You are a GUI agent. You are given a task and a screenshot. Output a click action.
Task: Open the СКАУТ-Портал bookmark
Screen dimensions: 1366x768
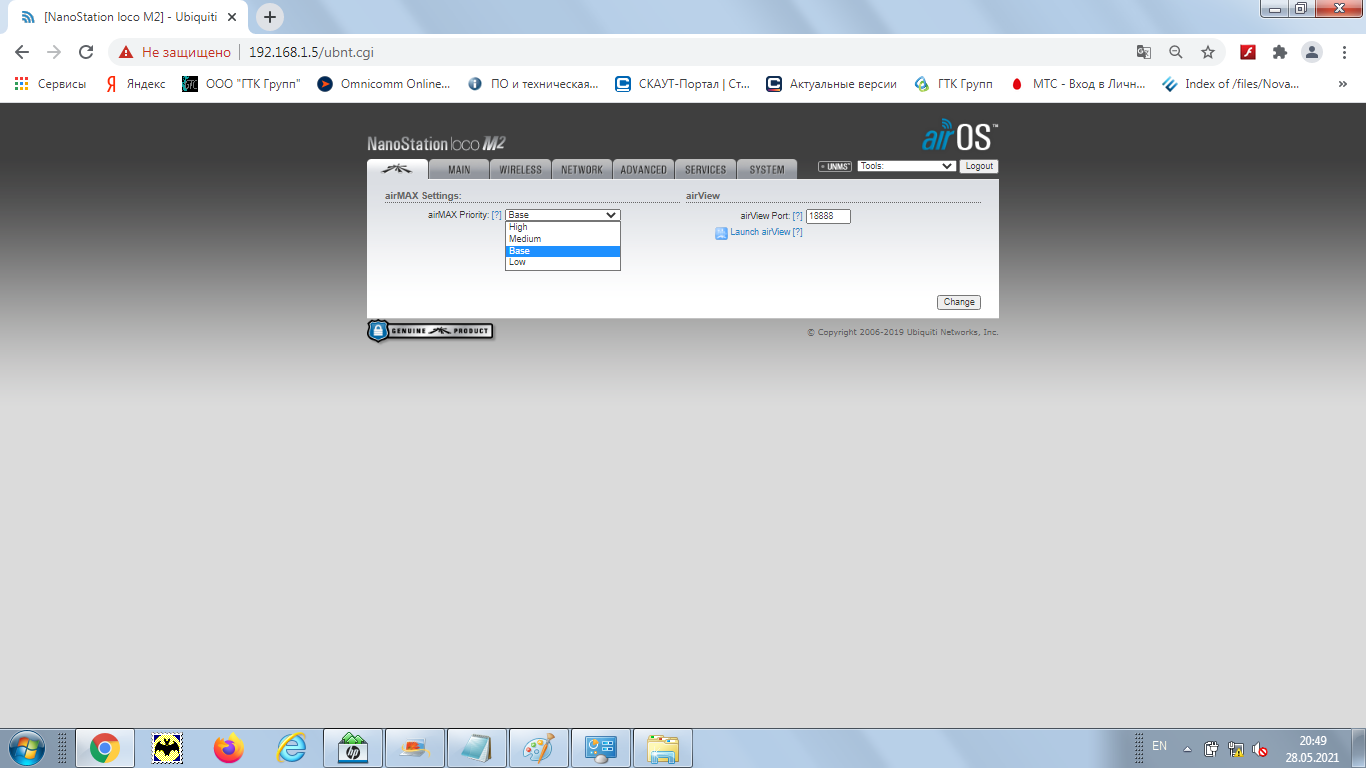(683, 84)
